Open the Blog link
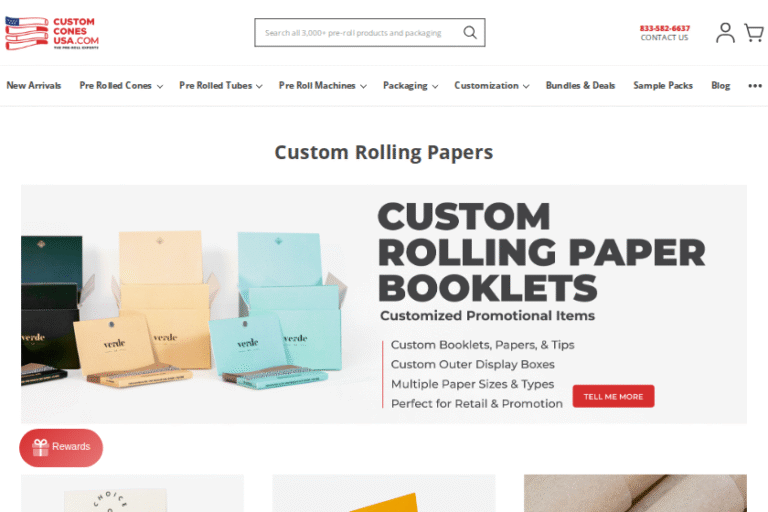This screenshot has height=512, width=768. (720, 86)
